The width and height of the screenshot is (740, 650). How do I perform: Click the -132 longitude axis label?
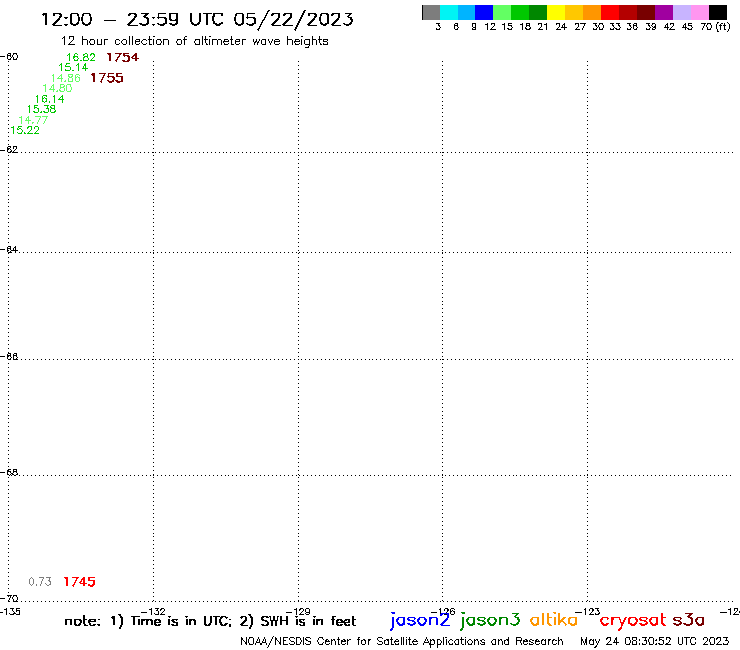coord(153,612)
